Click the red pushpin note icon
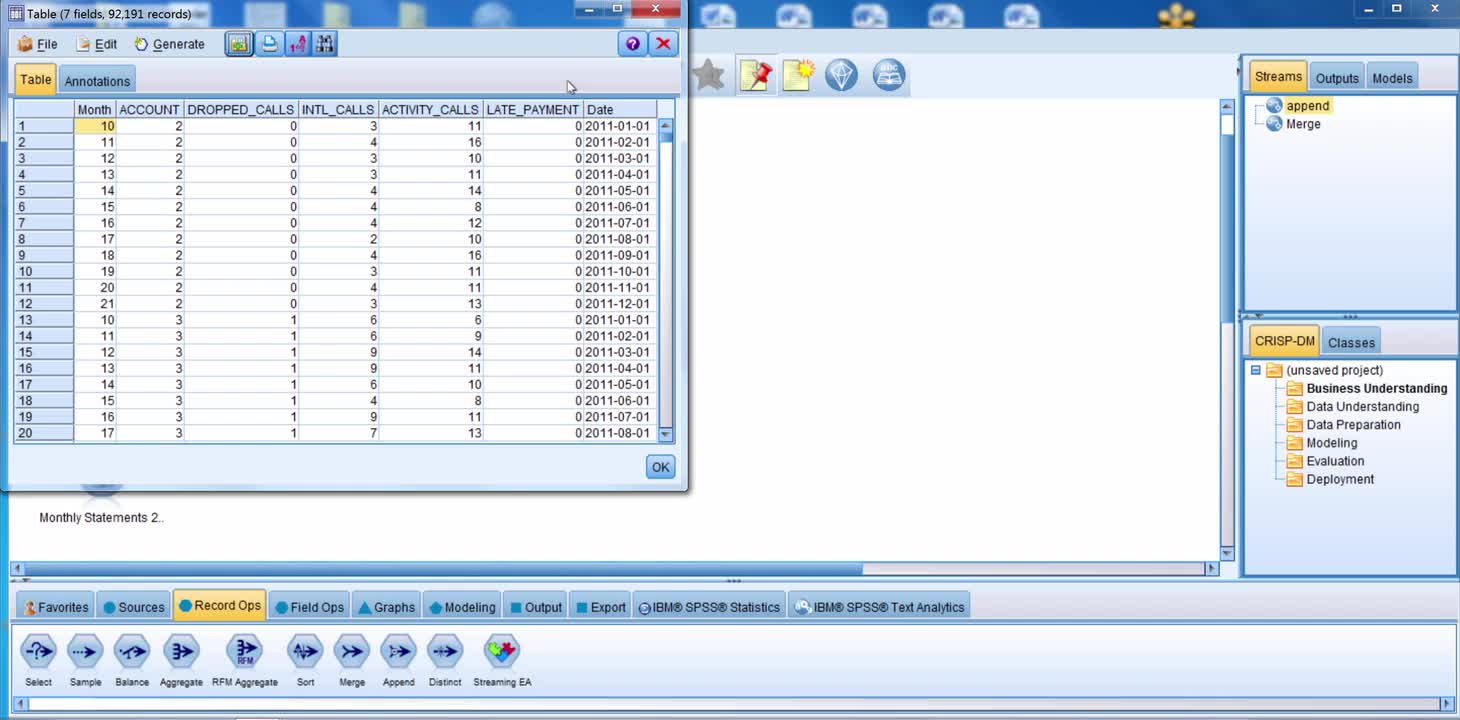Screen dimensions: 1460x720 [x=756, y=76]
